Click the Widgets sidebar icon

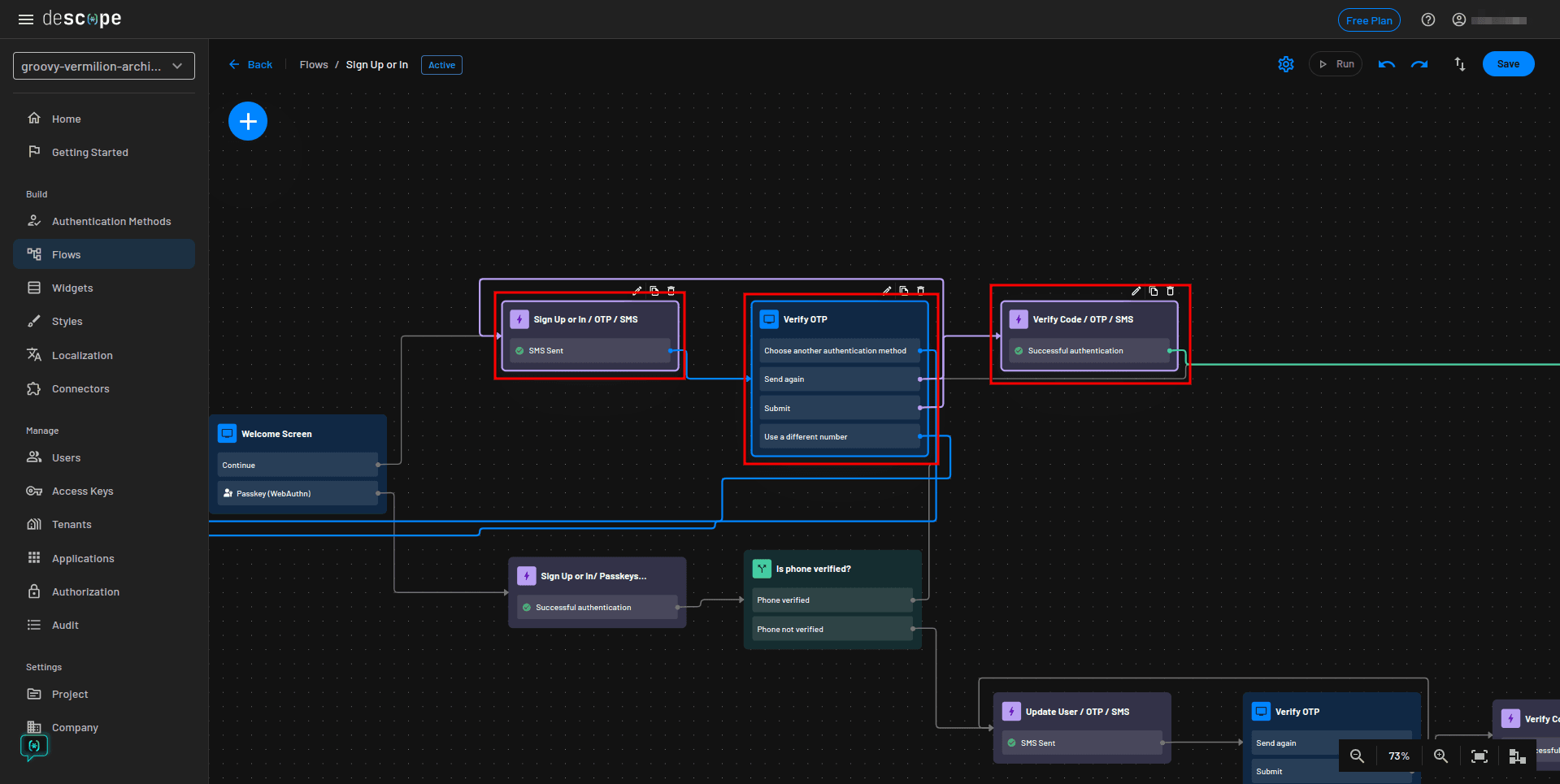pyautogui.click(x=33, y=288)
